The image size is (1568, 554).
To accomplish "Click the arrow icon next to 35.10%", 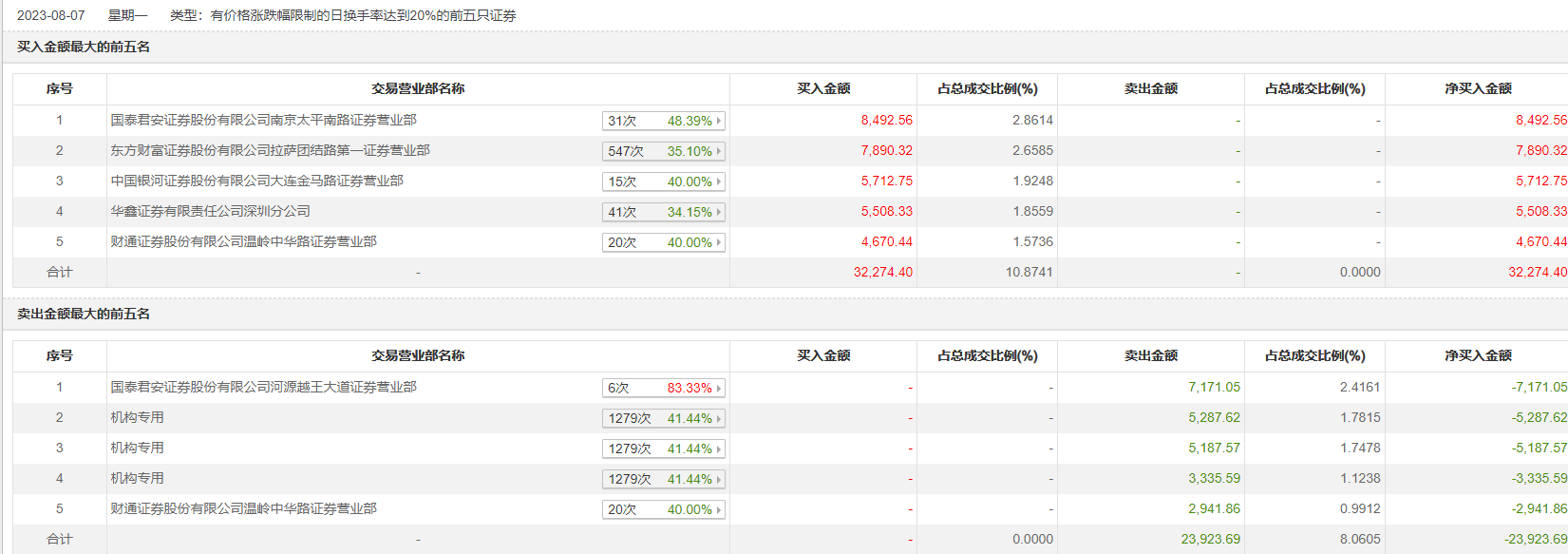I will pos(719,151).
